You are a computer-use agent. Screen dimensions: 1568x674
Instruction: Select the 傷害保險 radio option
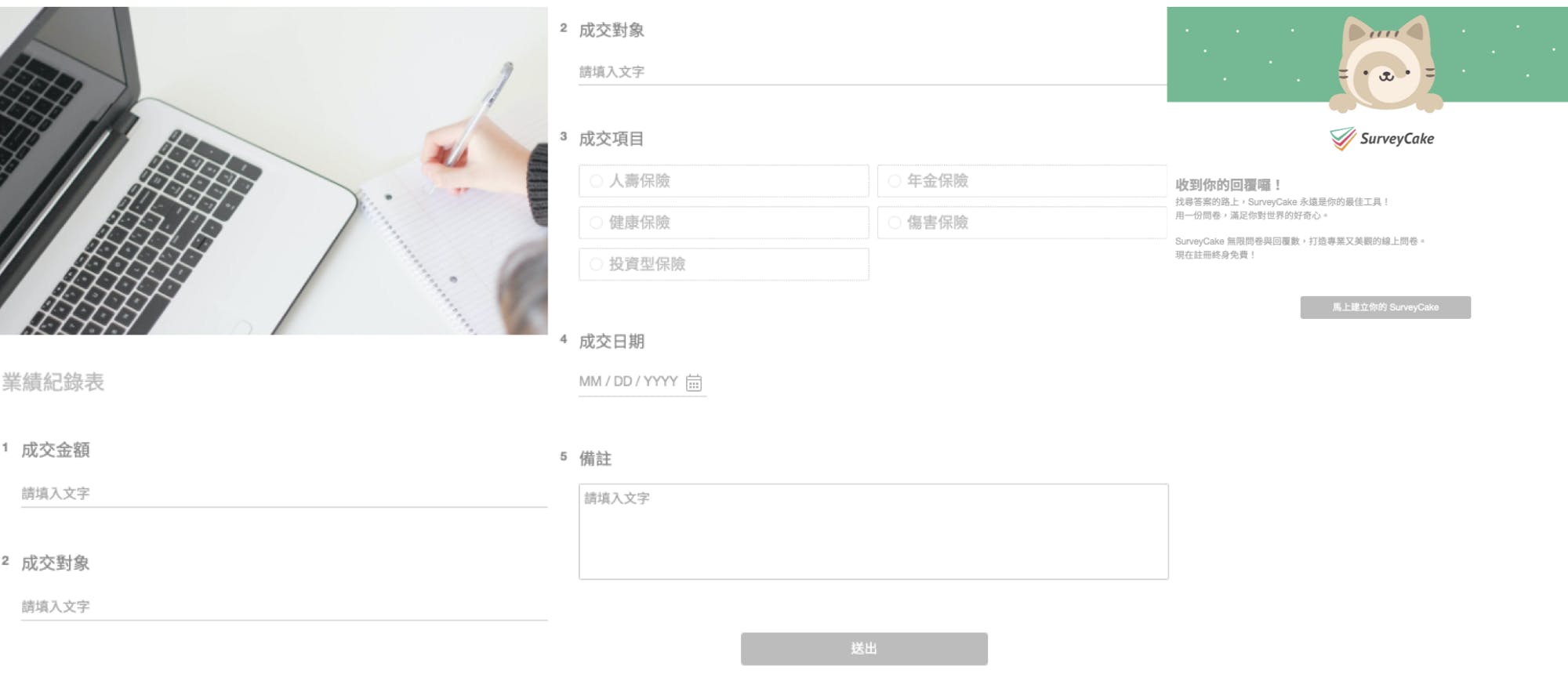[x=1022, y=223]
